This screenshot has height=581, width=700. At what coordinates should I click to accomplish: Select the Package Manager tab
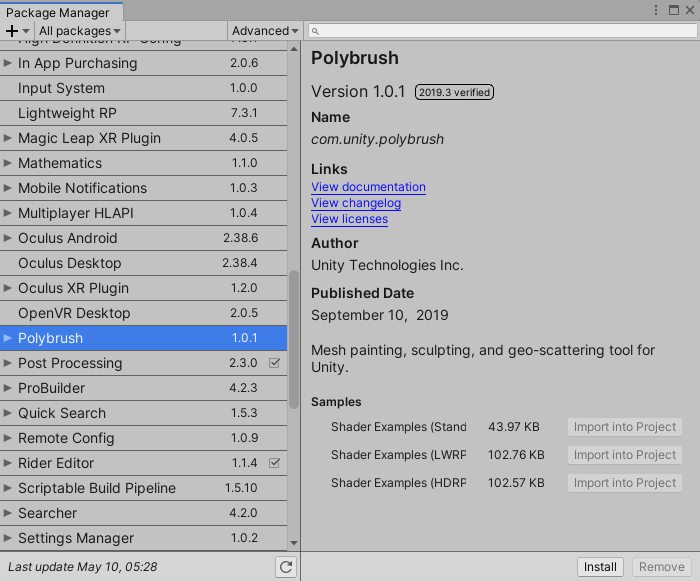tap(61, 12)
